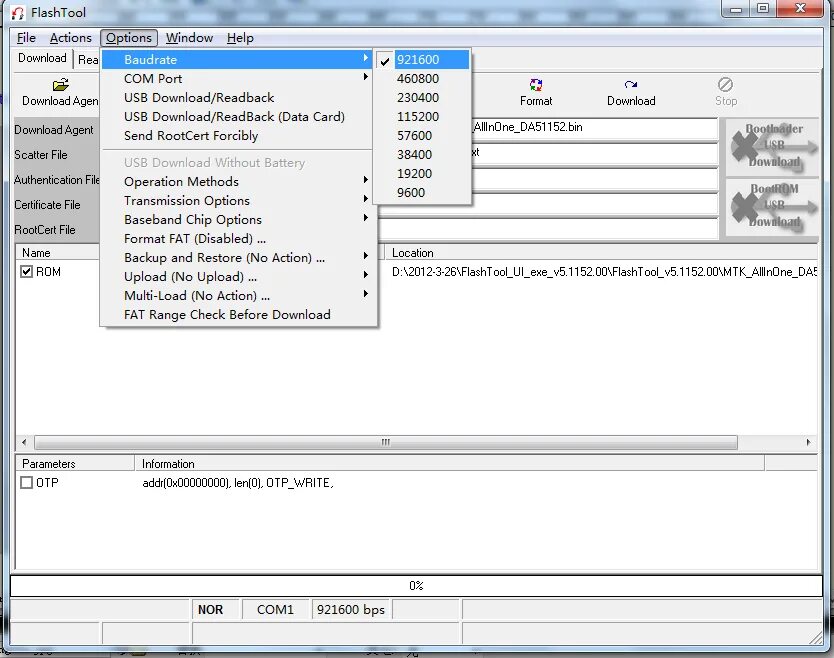Click Send RootCert Forcibly
This screenshot has width=834, height=658.
click(237, 136)
